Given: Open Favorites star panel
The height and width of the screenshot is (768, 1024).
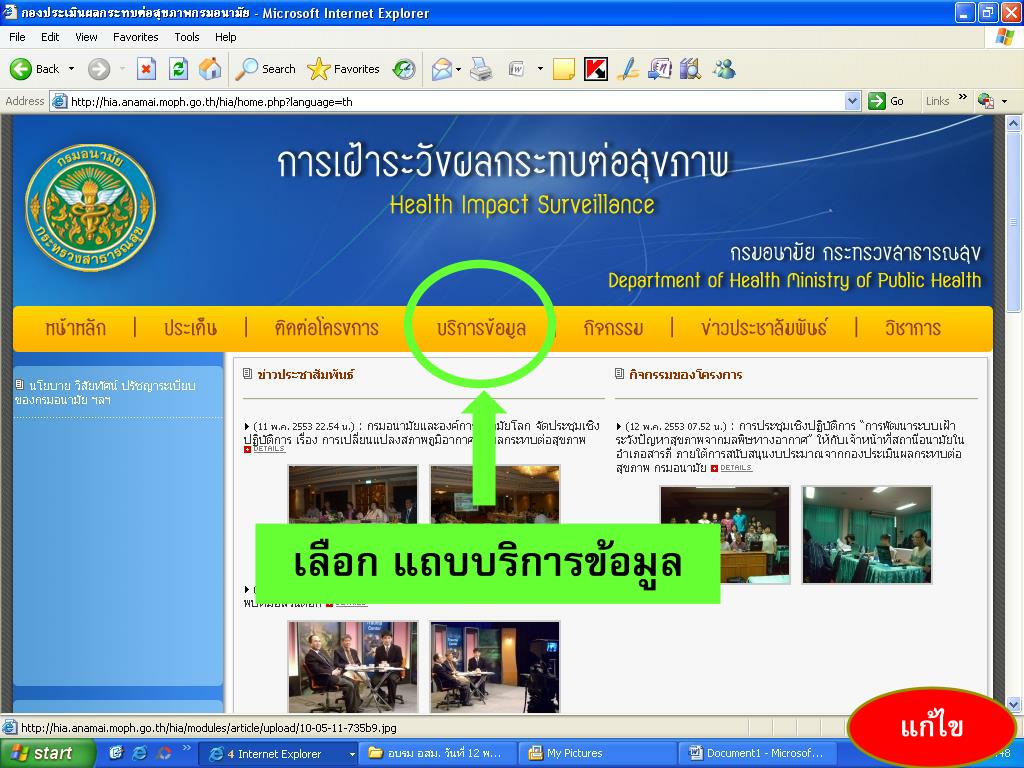Looking at the screenshot, I should (344, 69).
